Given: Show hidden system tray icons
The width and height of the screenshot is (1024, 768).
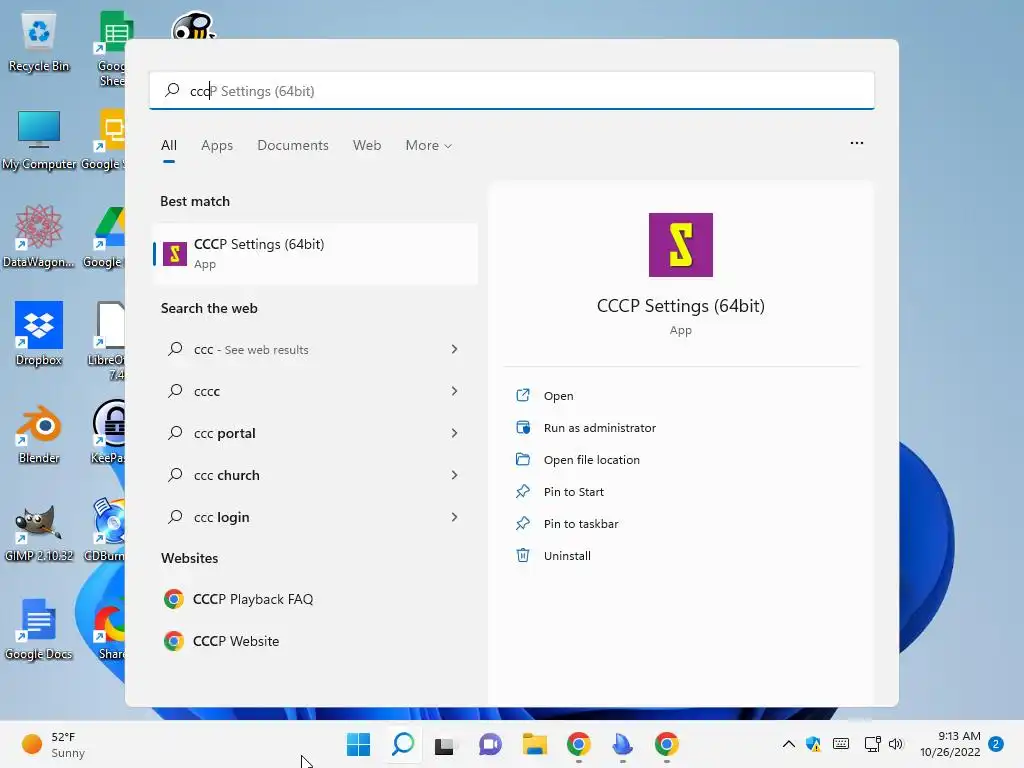Looking at the screenshot, I should click(789, 744).
